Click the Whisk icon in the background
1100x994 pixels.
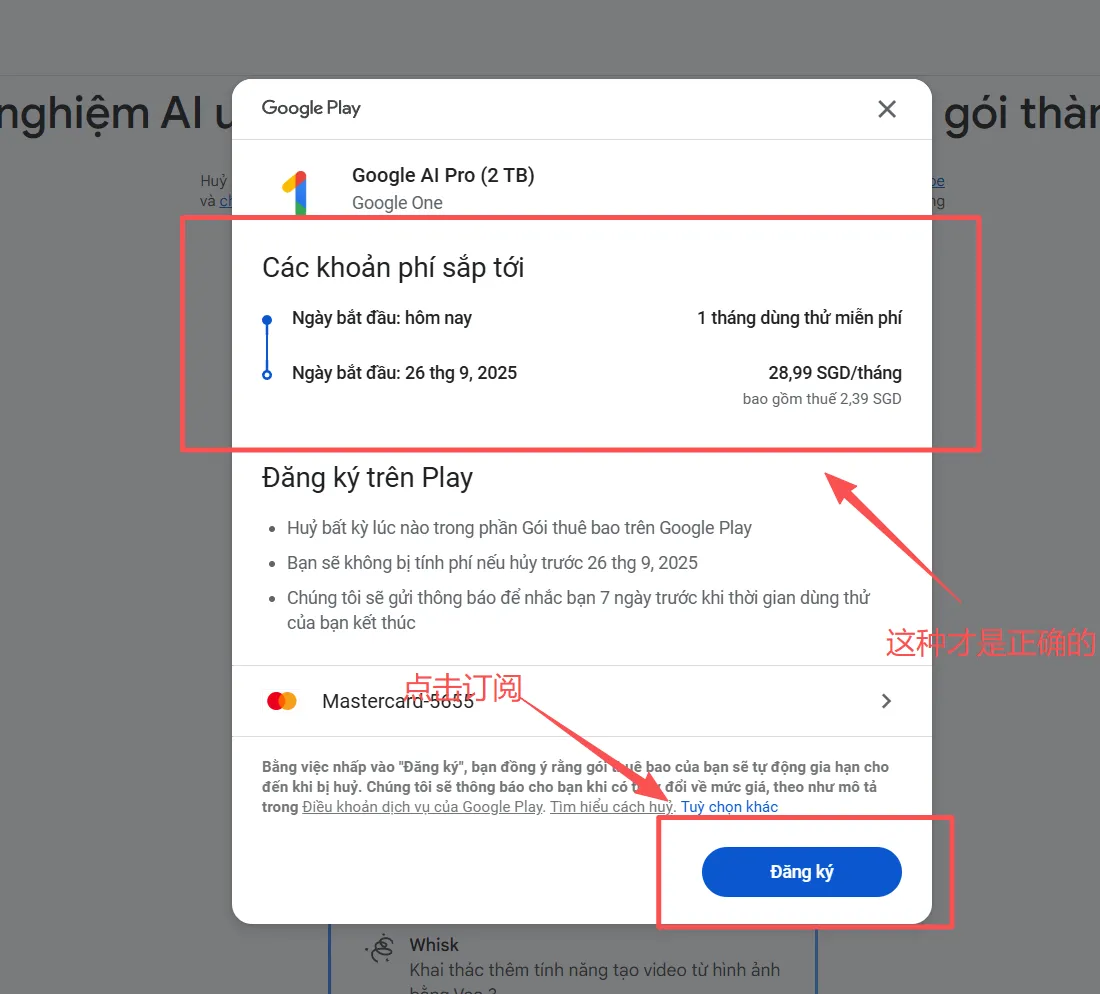pos(381,949)
